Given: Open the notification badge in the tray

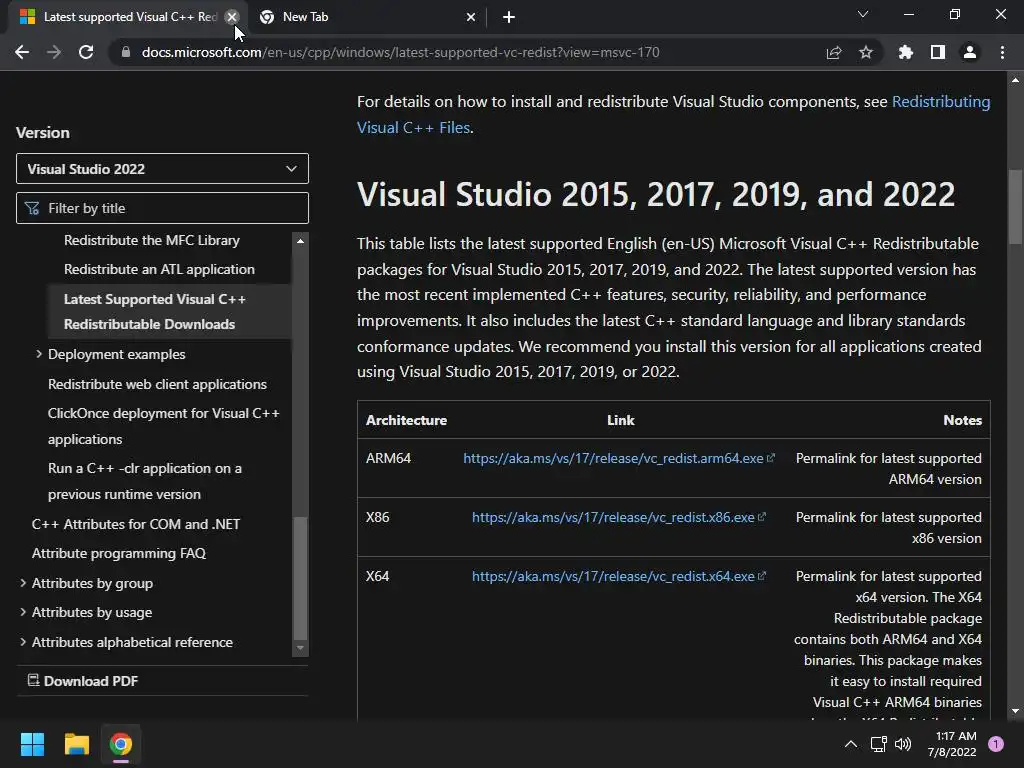Looking at the screenshot, I should [996, 744].
